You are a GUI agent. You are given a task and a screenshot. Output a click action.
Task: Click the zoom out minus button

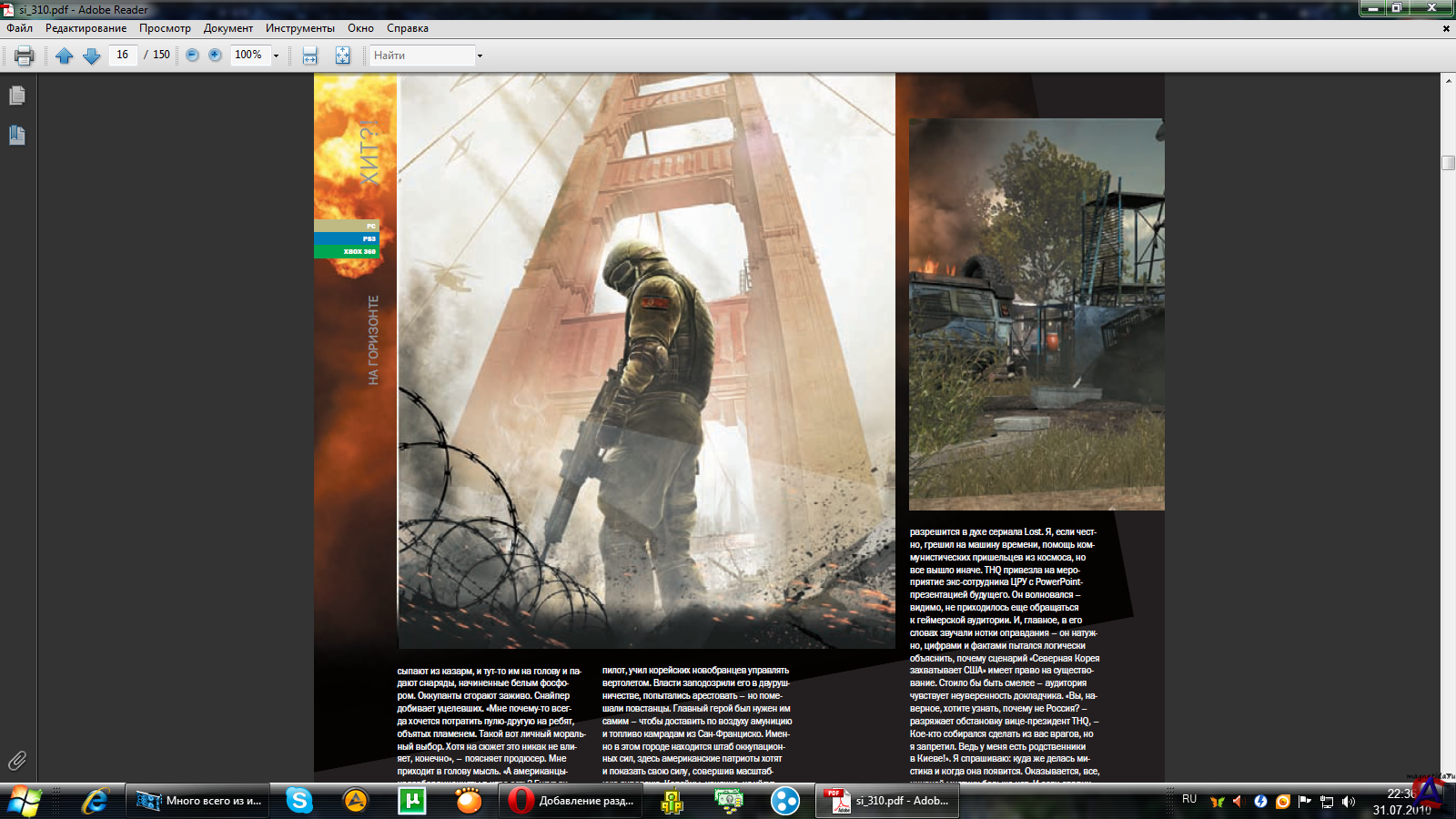192,55
